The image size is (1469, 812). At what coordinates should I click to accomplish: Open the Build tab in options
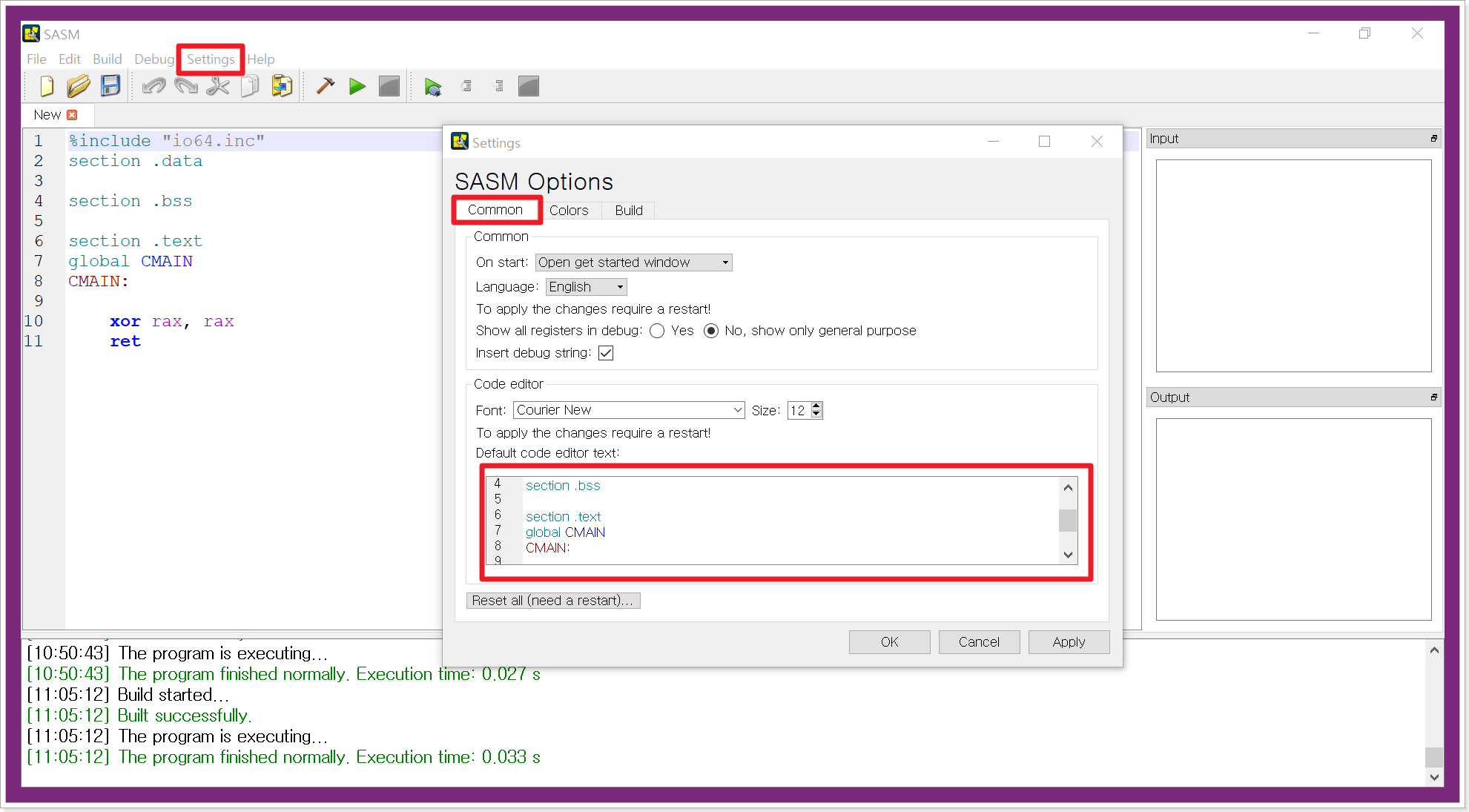(x=628, y=211)
